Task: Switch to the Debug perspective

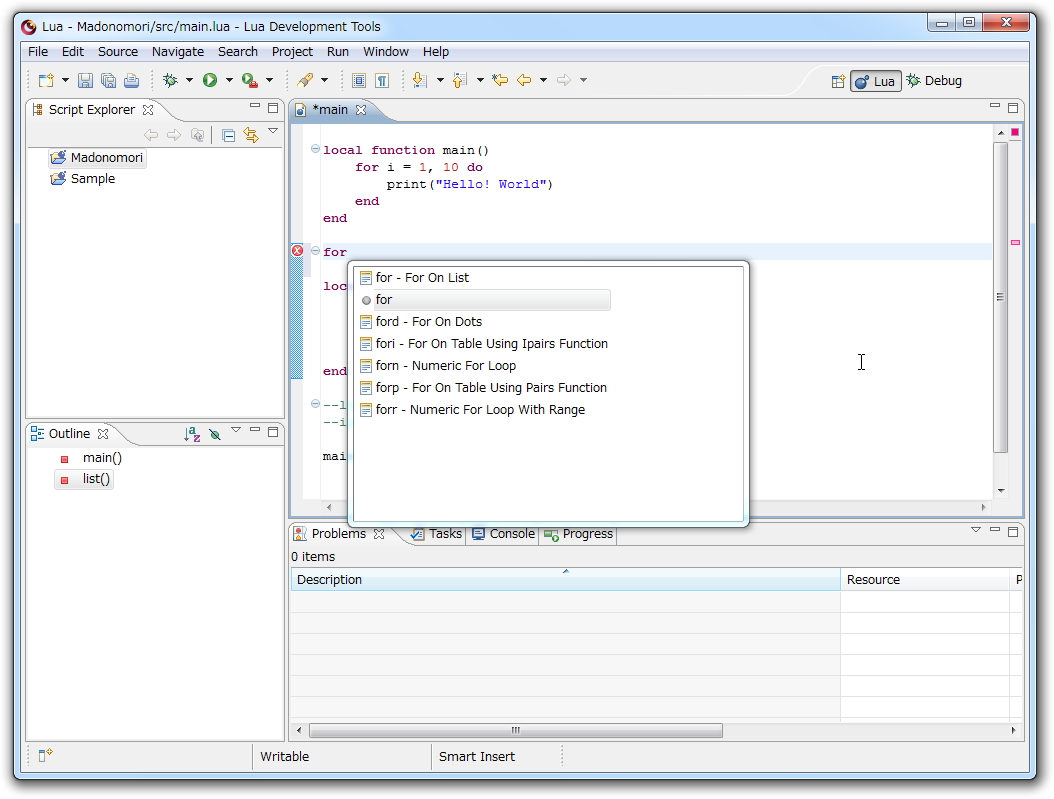Action: [934, 81]
